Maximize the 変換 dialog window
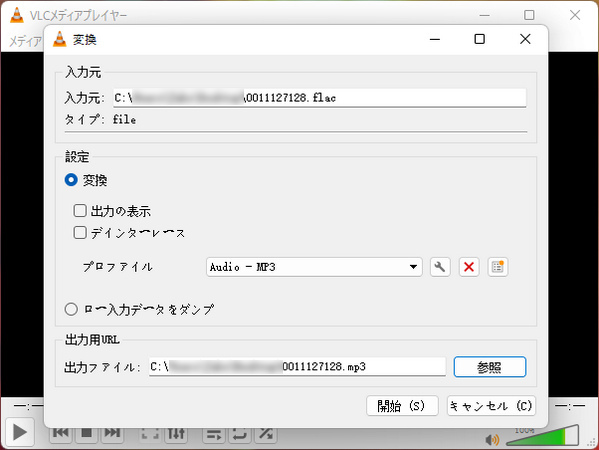The width and height of the screenshot is (599, 450). tap(479, 39)
